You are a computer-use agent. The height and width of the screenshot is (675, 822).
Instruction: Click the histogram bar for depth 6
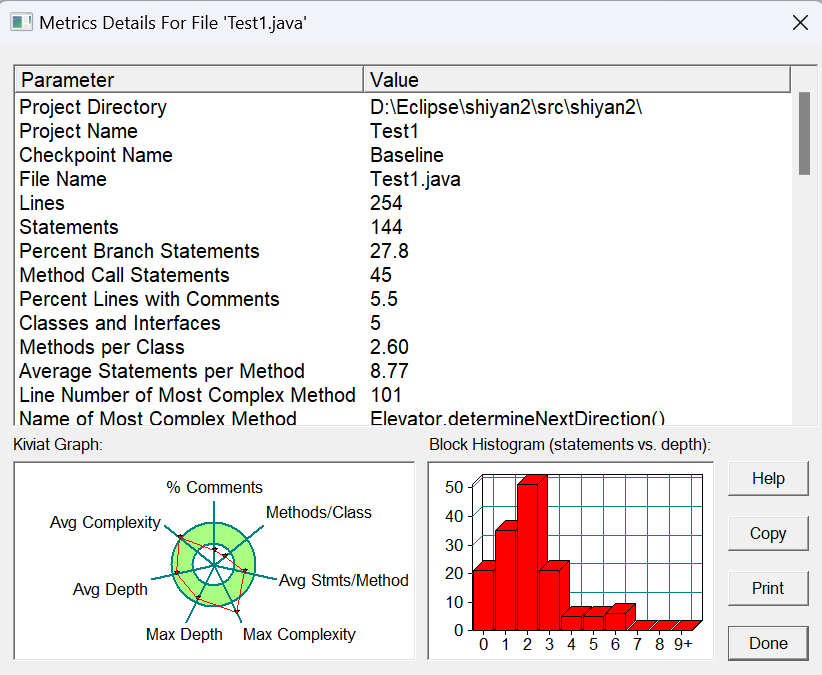(615, 622)
